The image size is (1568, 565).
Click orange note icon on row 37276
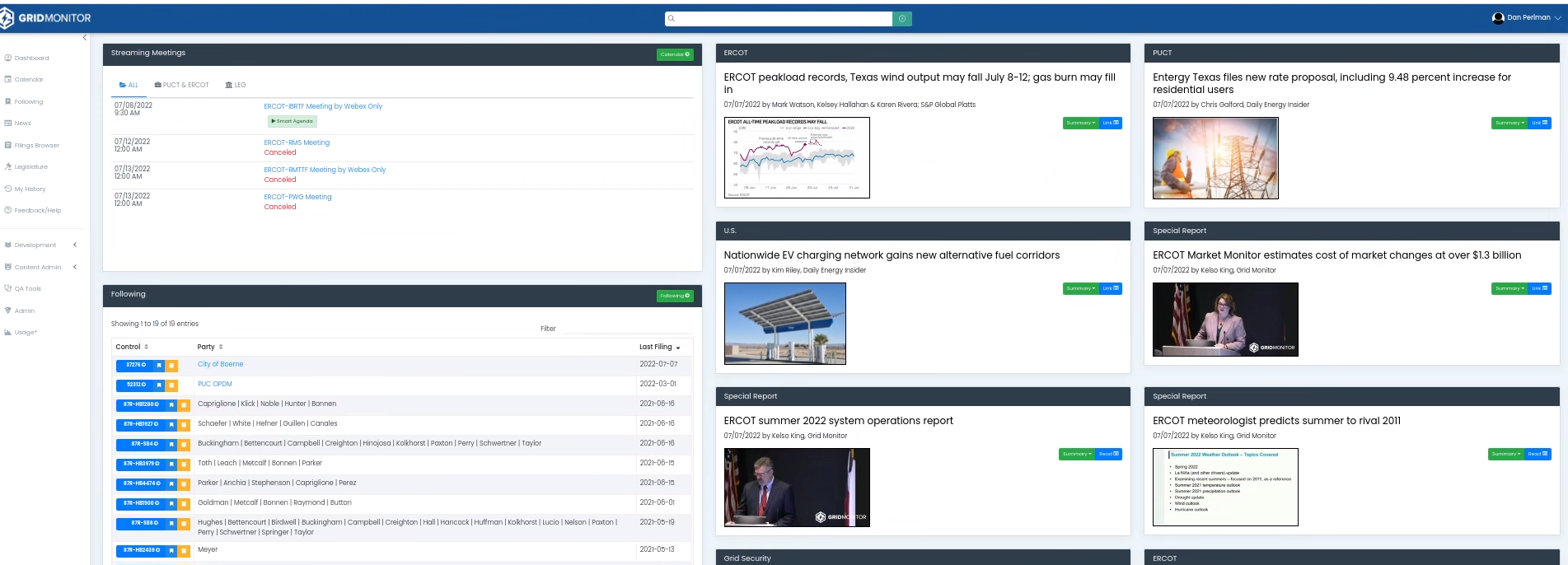171,365
